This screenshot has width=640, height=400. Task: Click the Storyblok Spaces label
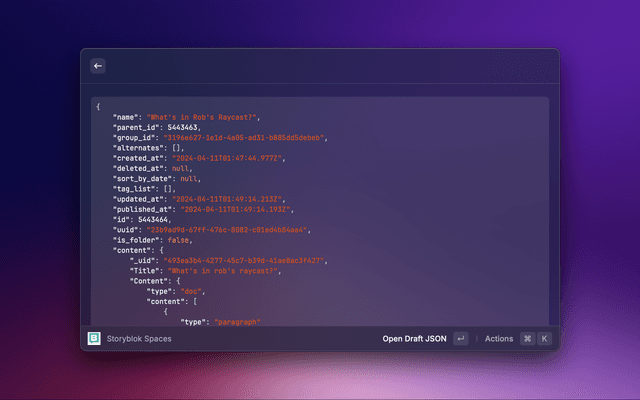pos(139,339)
